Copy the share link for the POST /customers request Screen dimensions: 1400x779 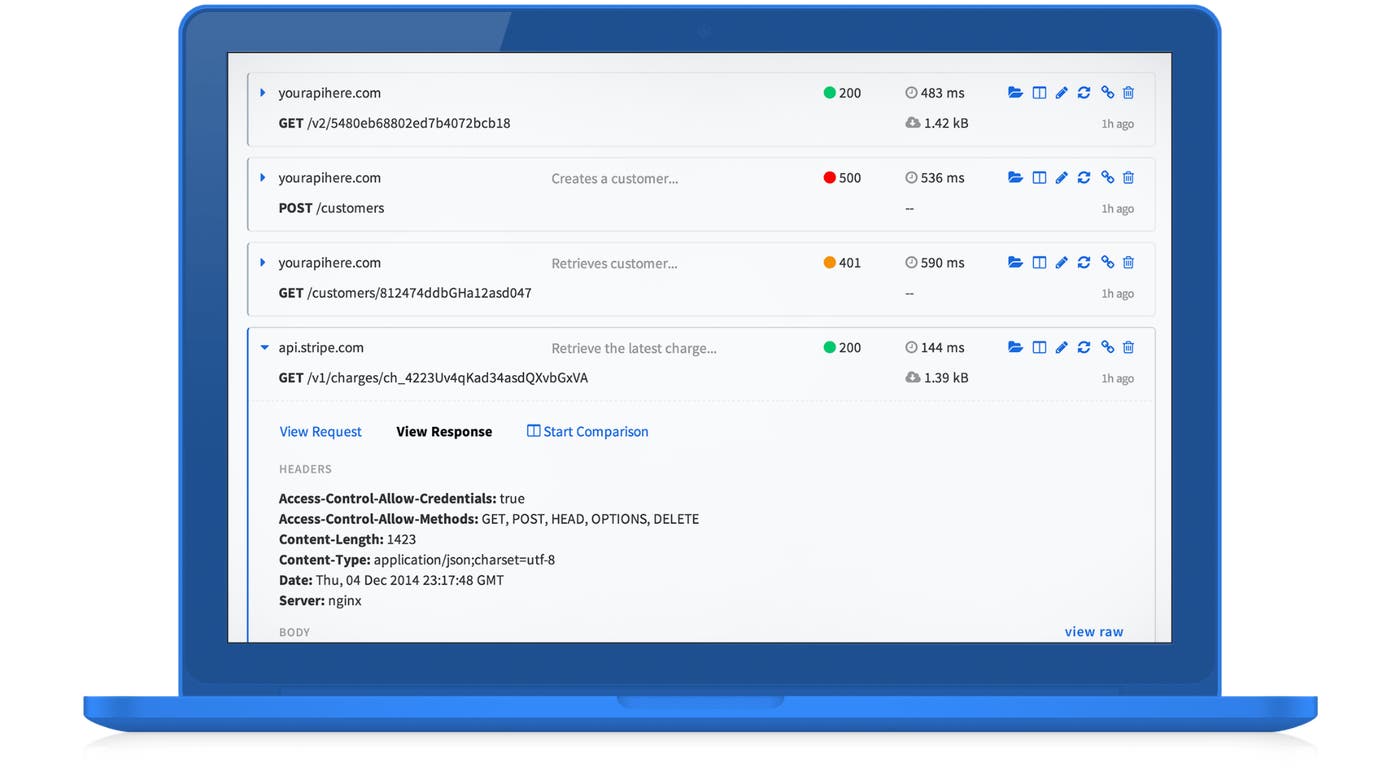tap(1107, 177)
